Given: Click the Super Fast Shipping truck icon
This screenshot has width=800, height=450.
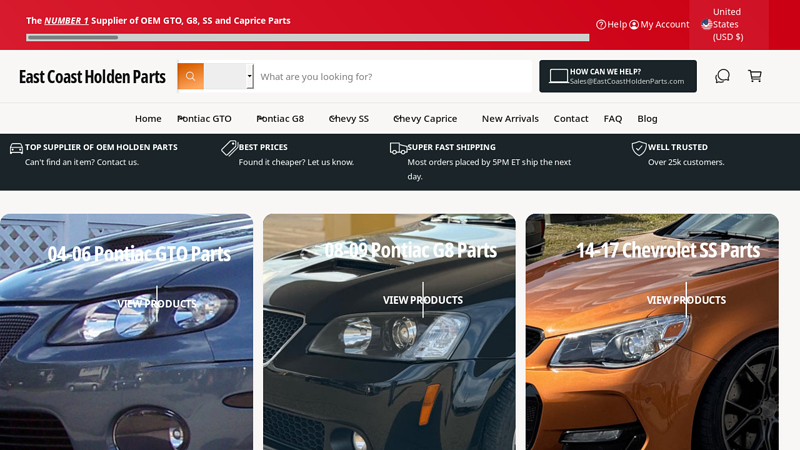Looking at the screenshot, I should 398,148.
